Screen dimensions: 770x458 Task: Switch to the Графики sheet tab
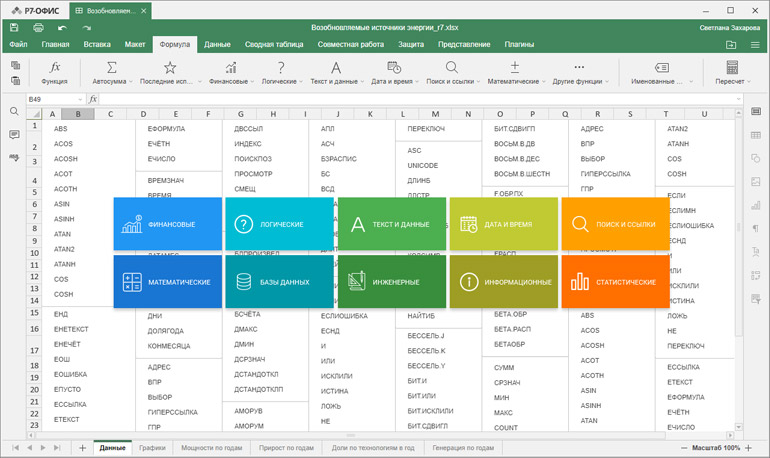(152, 449)
